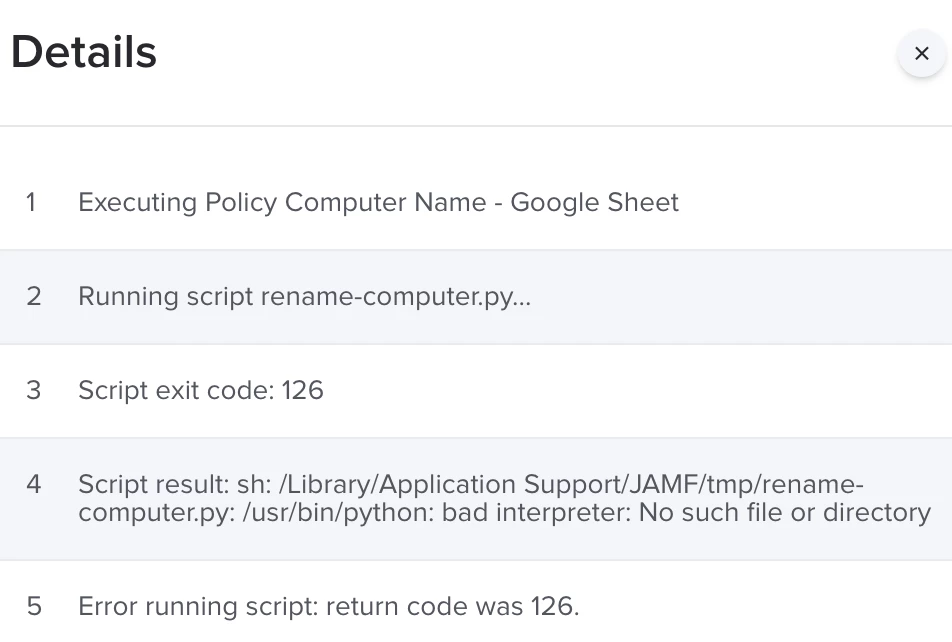Click No such file or directory text
This screenshot has height=642, width=952.
tap(785, 513)
